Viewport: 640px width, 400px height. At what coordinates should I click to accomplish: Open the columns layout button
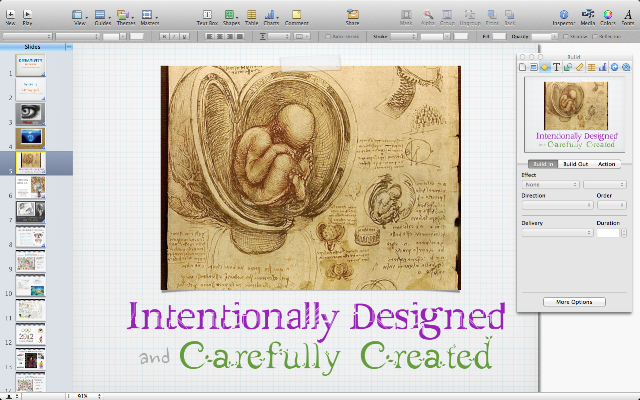(302, 37)
